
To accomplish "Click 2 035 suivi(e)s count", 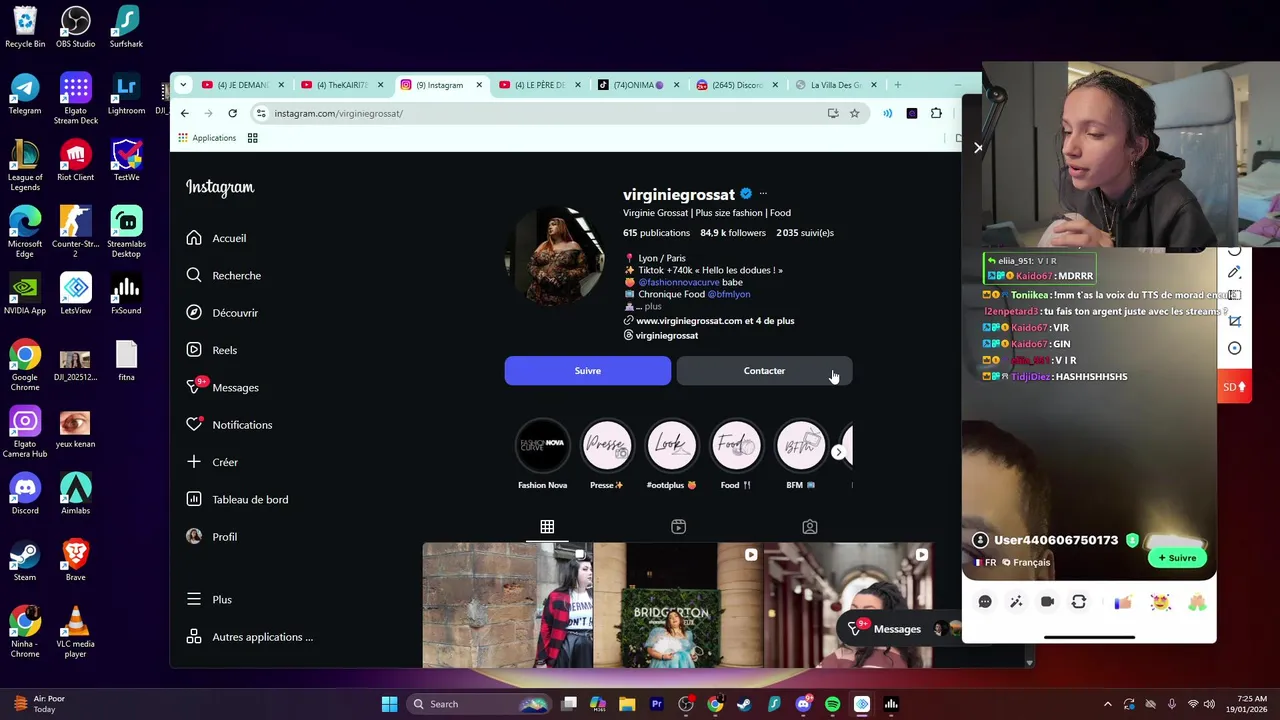I will coord(805,233).
